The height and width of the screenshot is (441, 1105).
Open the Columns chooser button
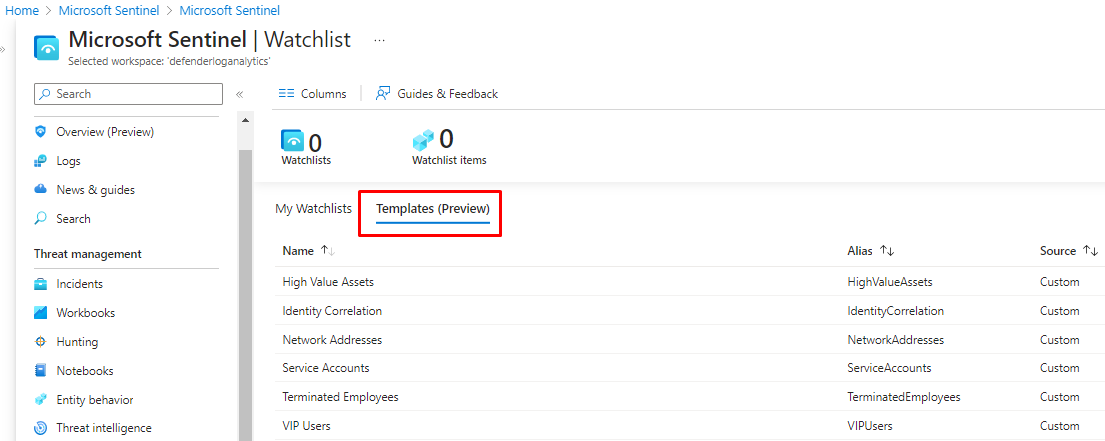pos(312,94)
